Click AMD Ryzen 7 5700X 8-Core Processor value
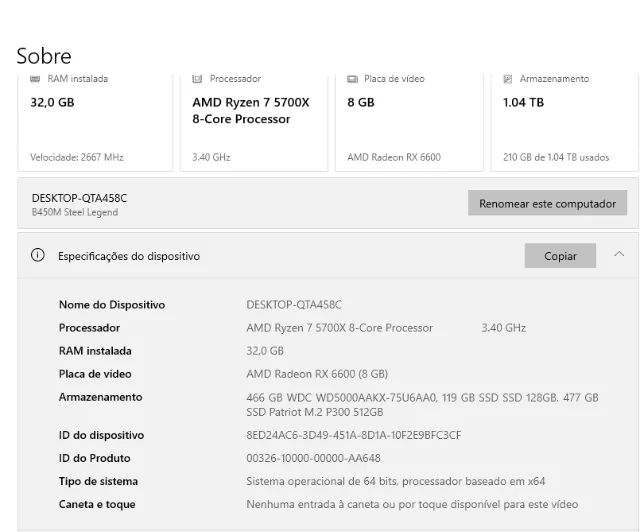The height and width of the screenshot is (532, 640). [340, 328]
